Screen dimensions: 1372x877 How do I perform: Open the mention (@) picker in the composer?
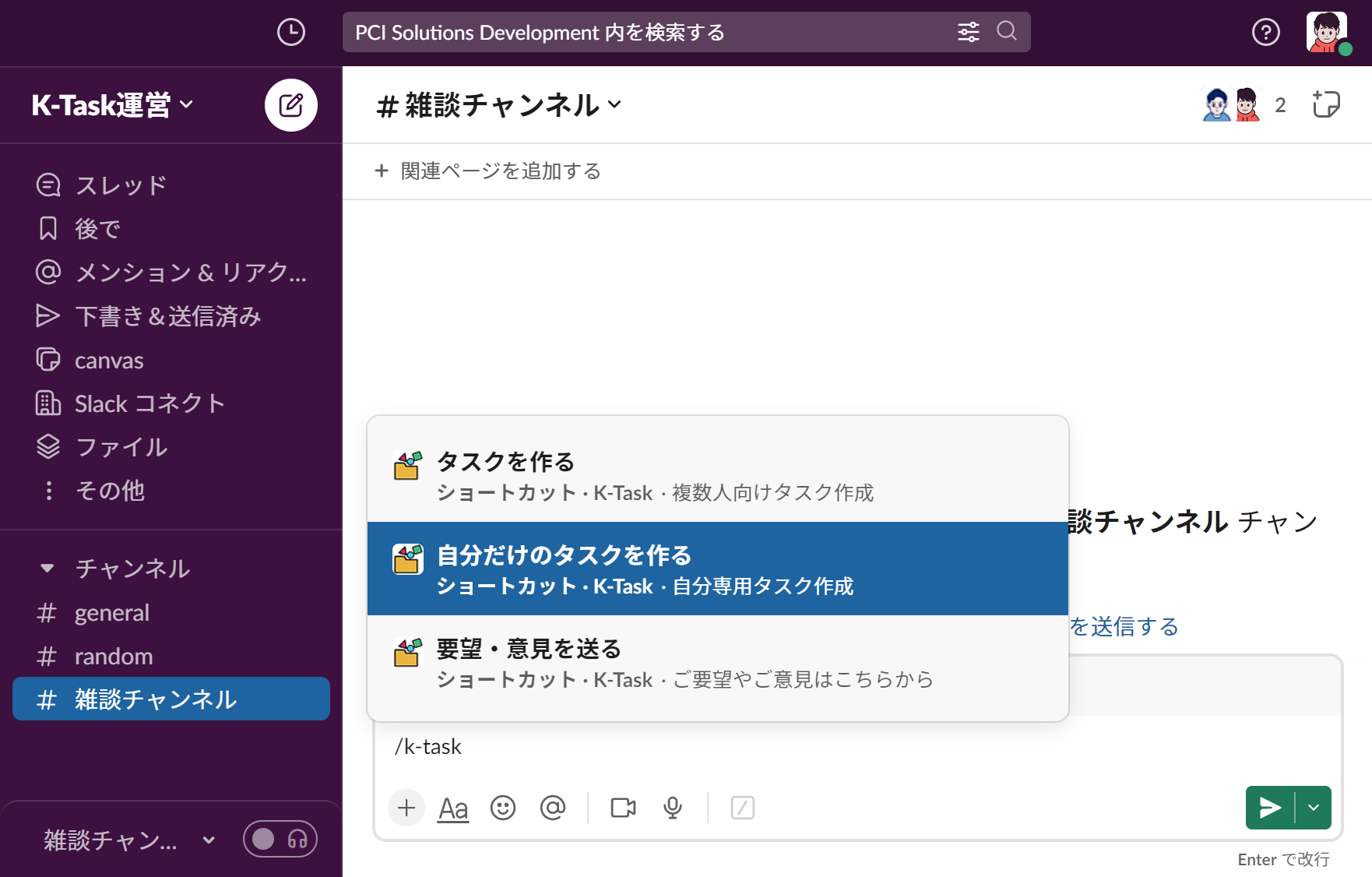553,808
